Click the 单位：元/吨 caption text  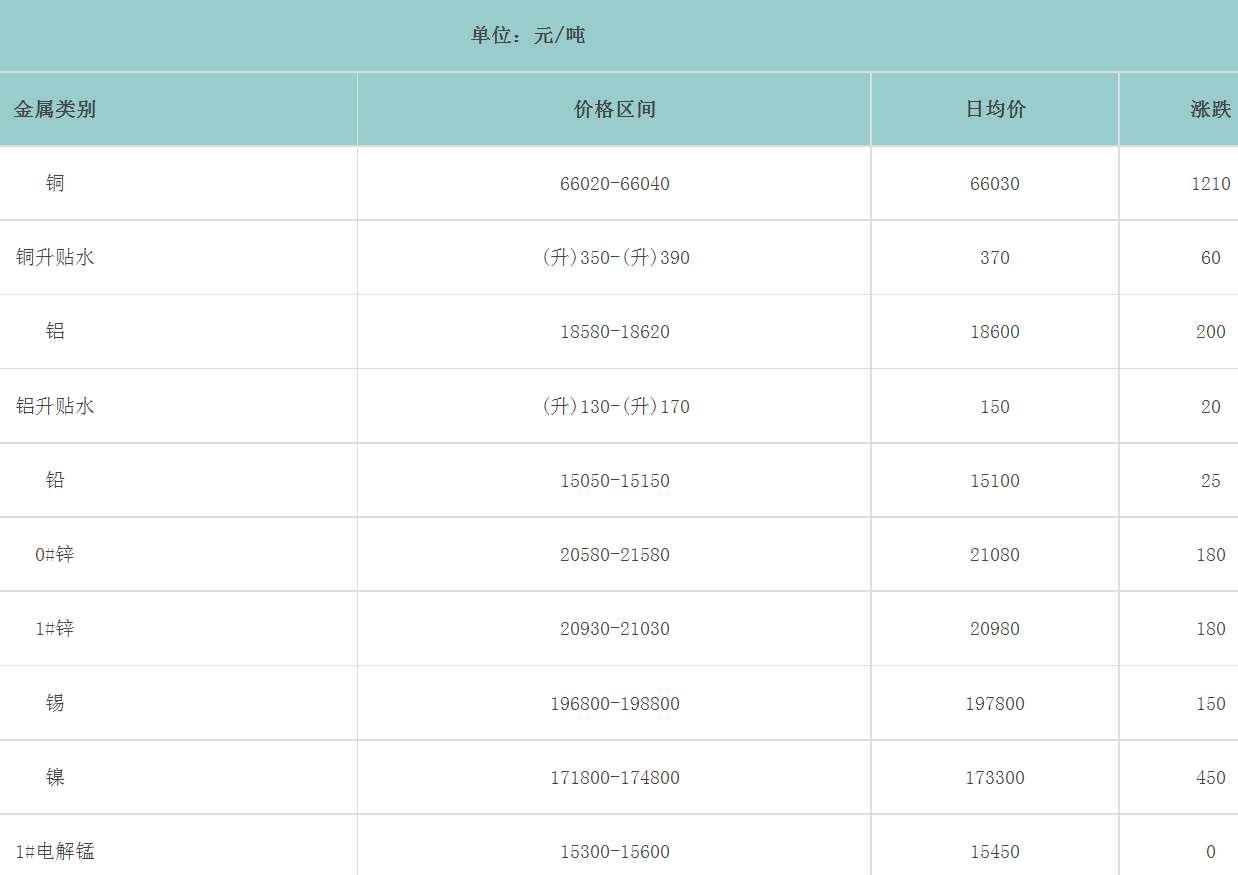528,36
